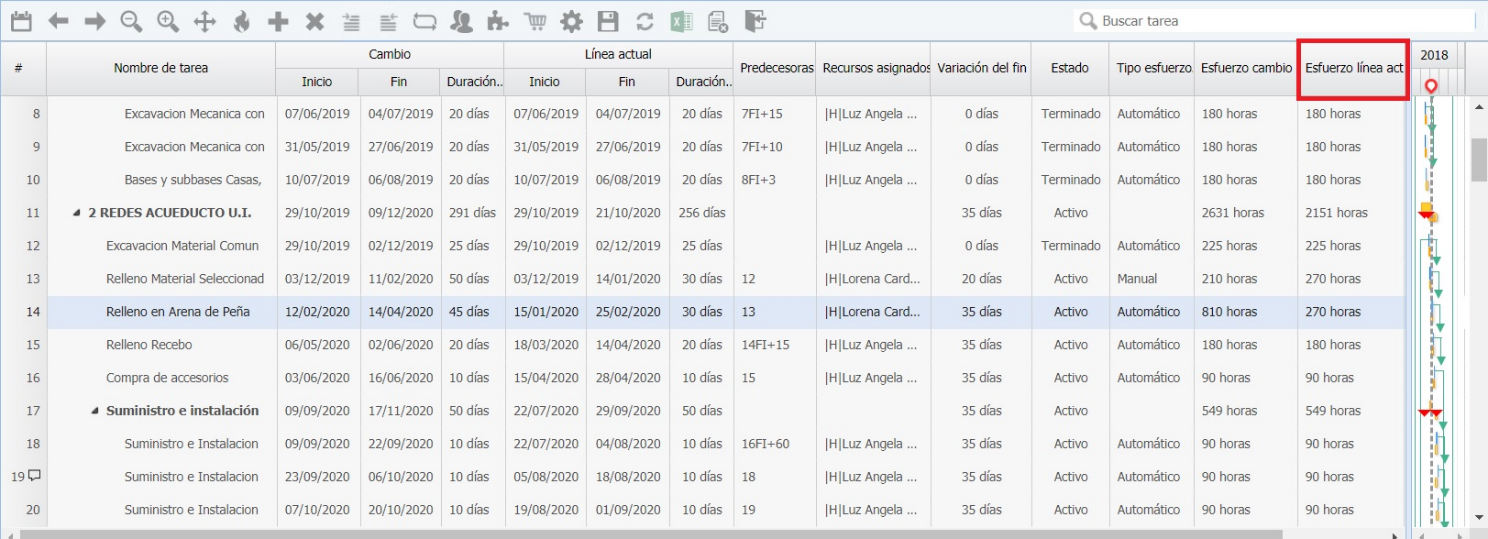Select task Relleno Material Seleccionad
The height and width of the screenshot is (539, 1488).
pos(185,279)
